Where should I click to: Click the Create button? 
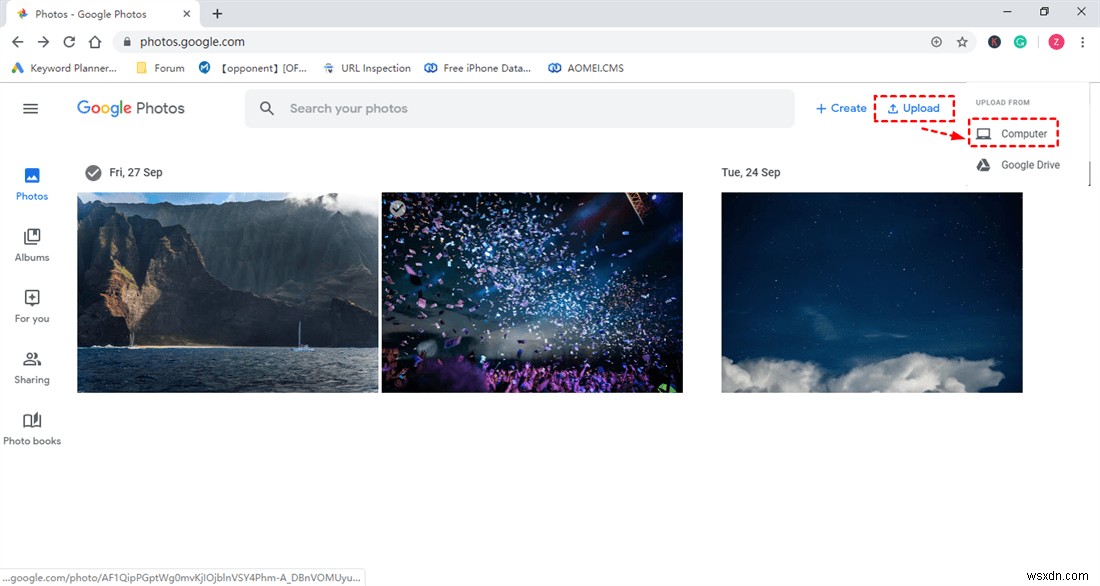pyautogui.click(x=841, y=108)
